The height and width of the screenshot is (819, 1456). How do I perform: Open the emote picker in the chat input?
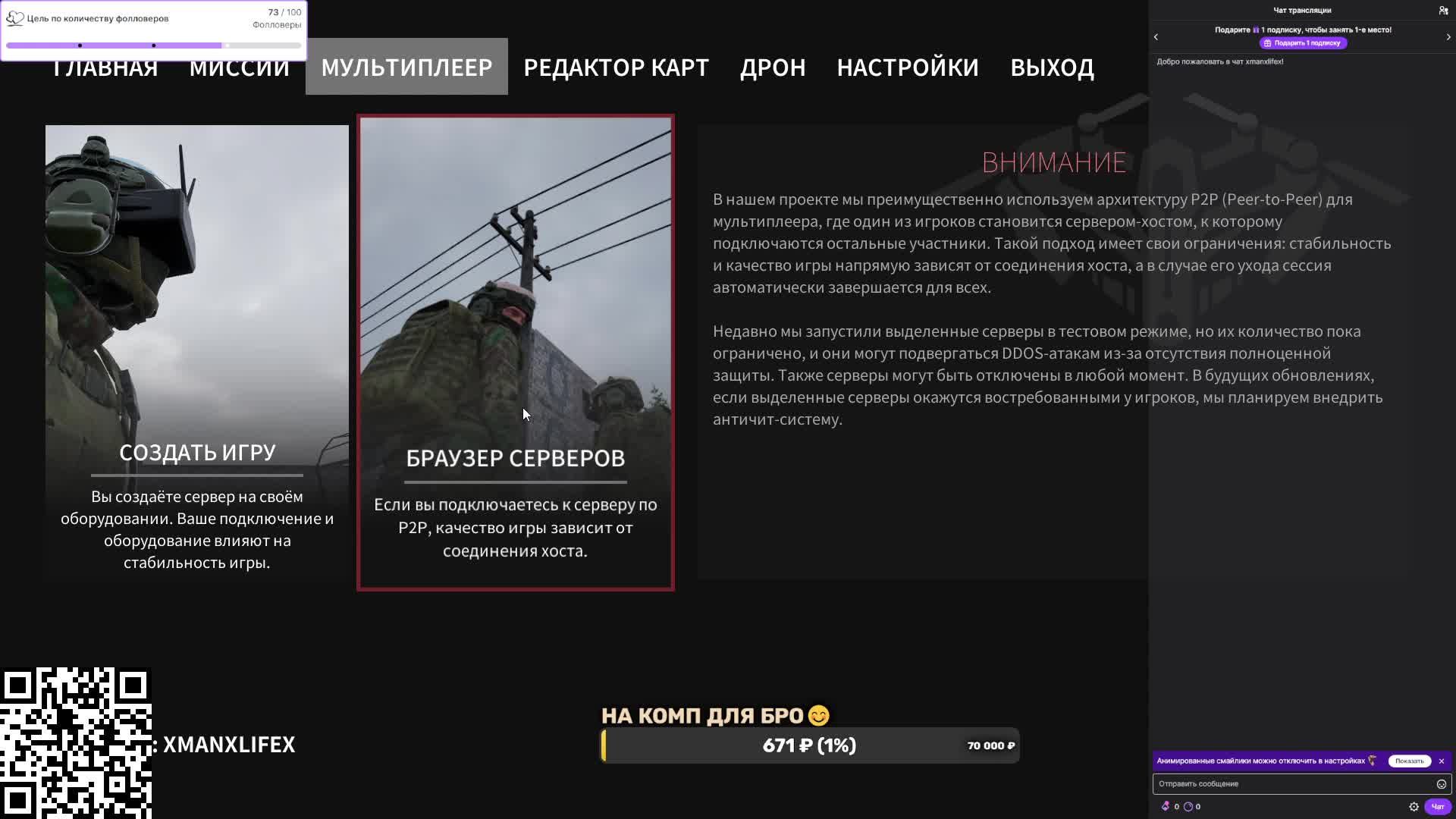click(1441, 784)
